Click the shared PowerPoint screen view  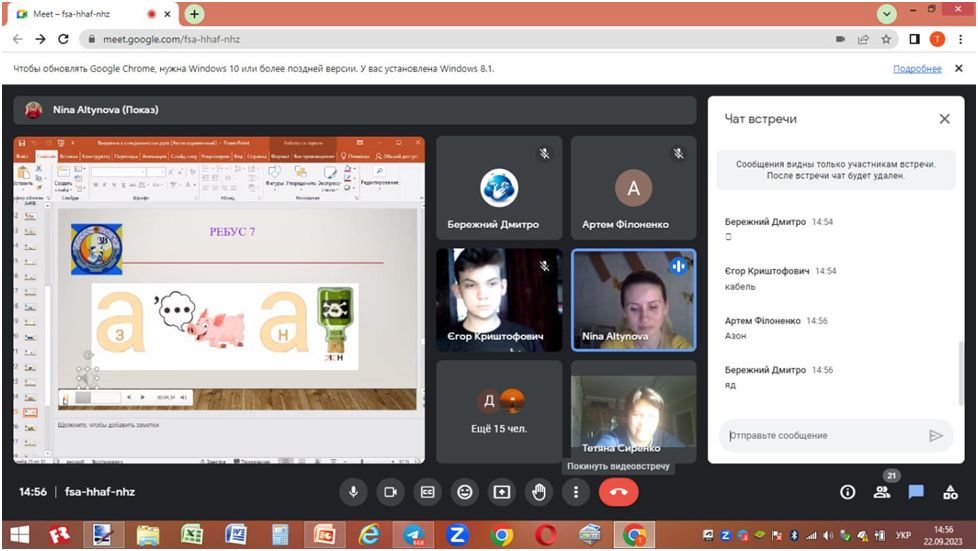click(219, 300)
